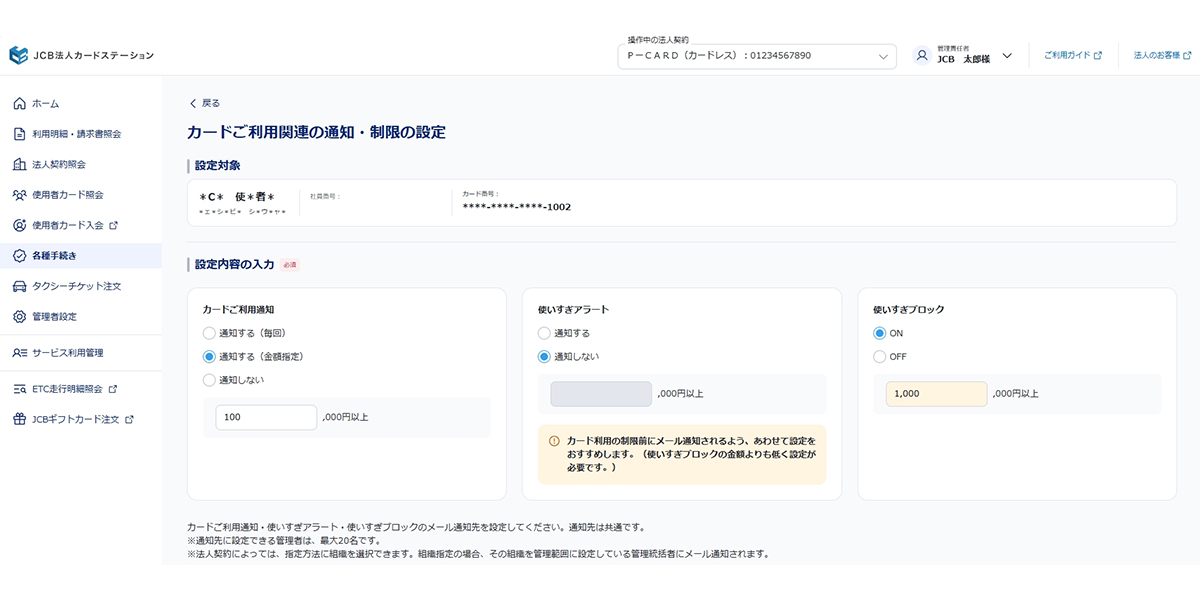Click the 法人契約照会 building icon
Viewport: 1200px width, 600px height.
click(19, 164)
